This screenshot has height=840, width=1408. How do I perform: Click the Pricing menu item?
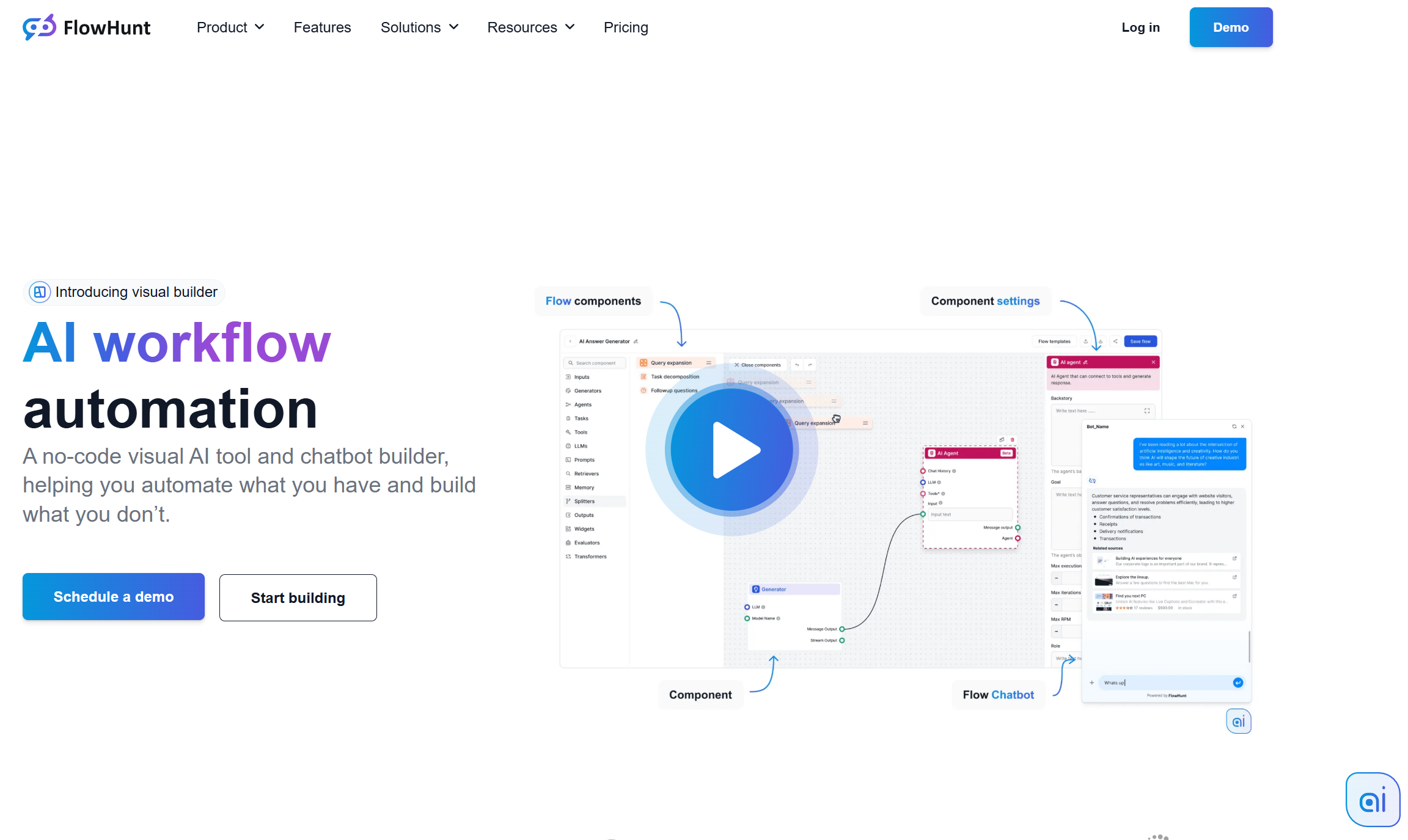pyautogui.click(x=625, y=27)
